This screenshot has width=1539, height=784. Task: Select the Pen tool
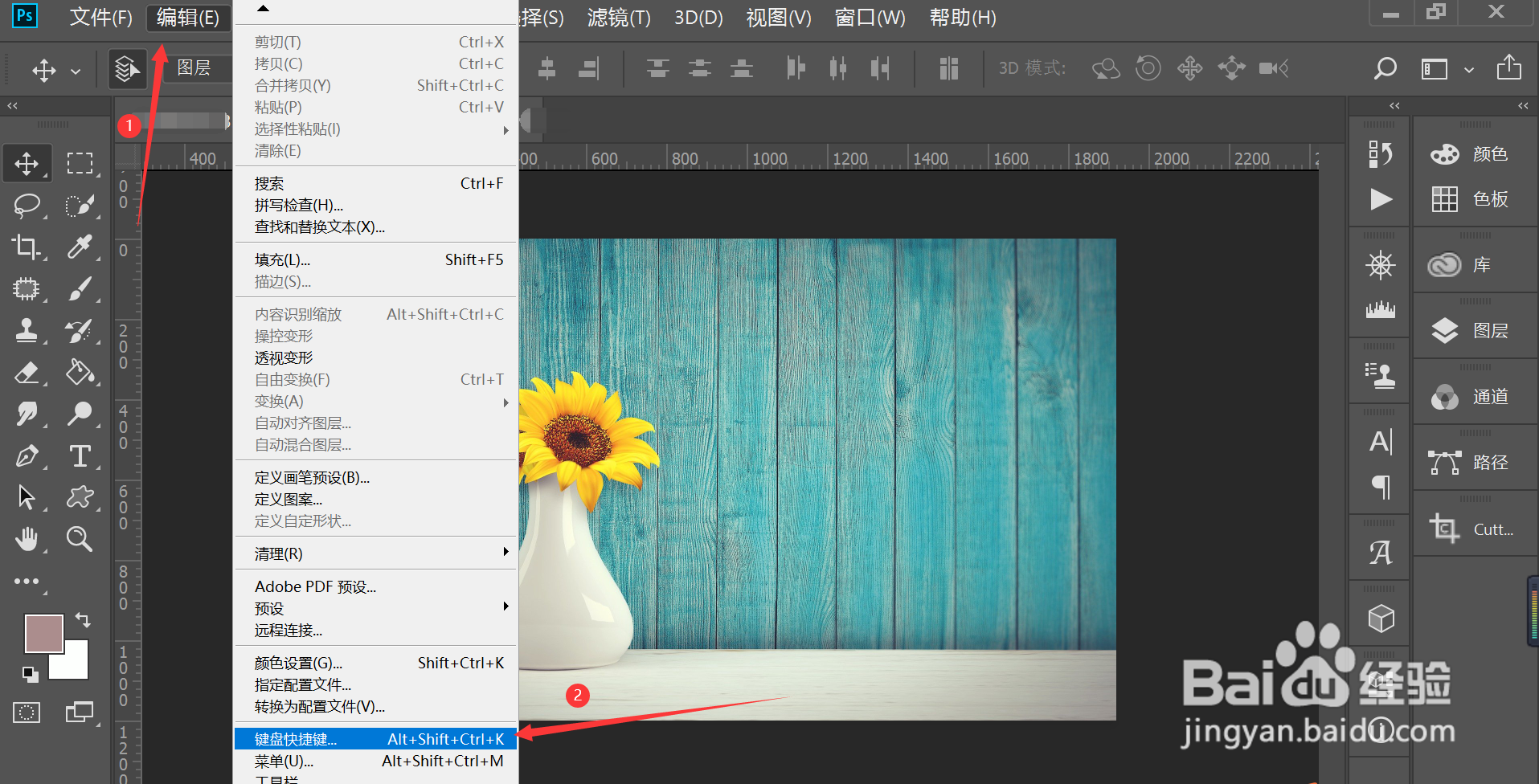(x=27, y=456)
